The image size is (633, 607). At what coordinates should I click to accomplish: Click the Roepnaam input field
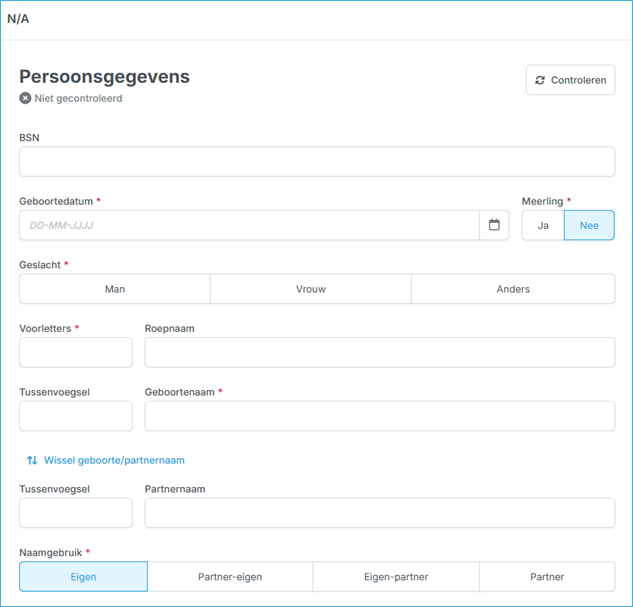(380, 352)
